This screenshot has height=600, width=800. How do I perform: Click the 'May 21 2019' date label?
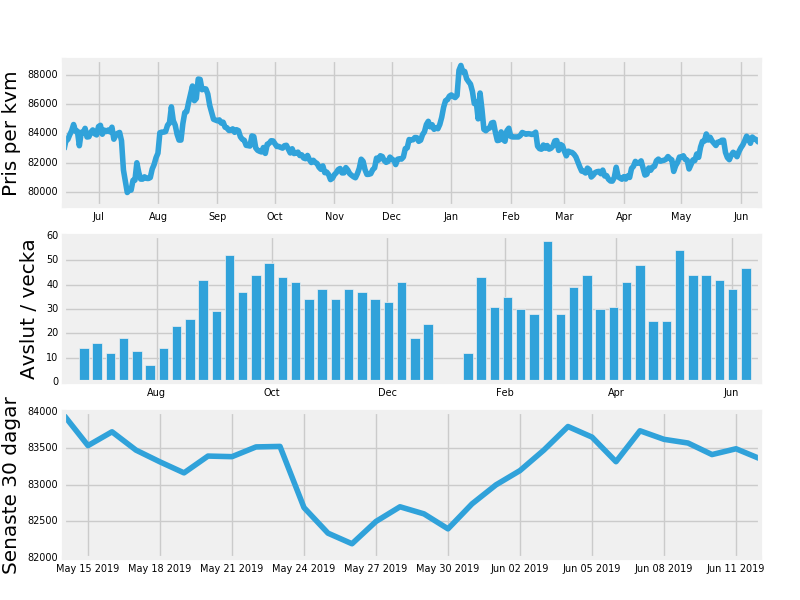(x=232, y=568)
